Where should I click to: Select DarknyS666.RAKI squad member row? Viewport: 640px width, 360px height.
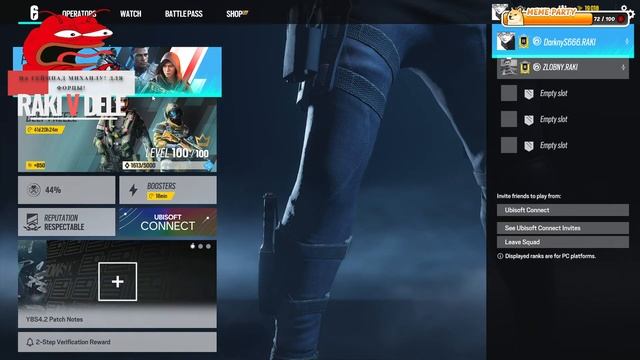[563, 42]
